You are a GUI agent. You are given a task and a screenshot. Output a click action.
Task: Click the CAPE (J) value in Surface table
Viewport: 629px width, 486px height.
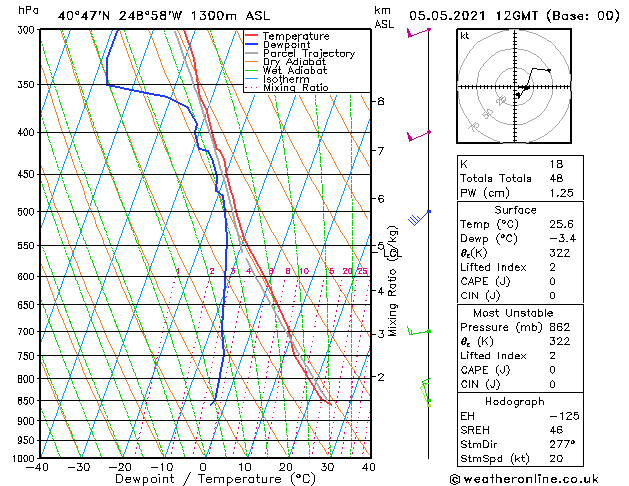[x=552, y=281]
